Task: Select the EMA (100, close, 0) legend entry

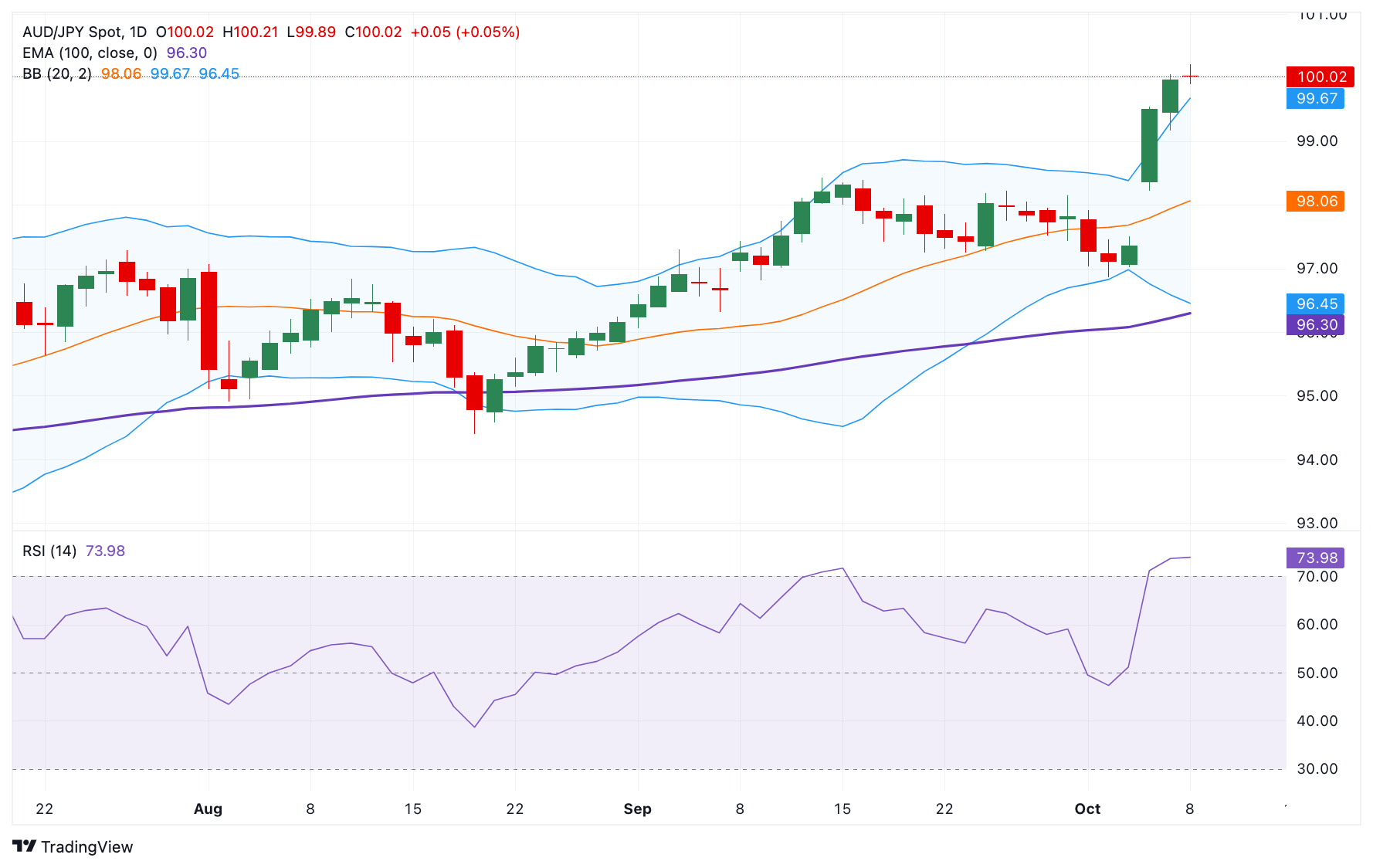Action: (x=89, y=53)
